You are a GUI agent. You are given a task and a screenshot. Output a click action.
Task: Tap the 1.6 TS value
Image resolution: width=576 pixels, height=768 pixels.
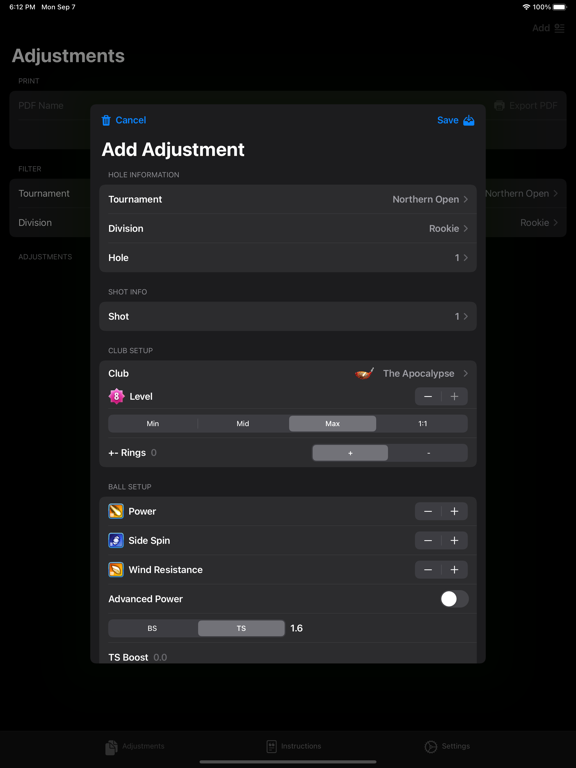296,628
